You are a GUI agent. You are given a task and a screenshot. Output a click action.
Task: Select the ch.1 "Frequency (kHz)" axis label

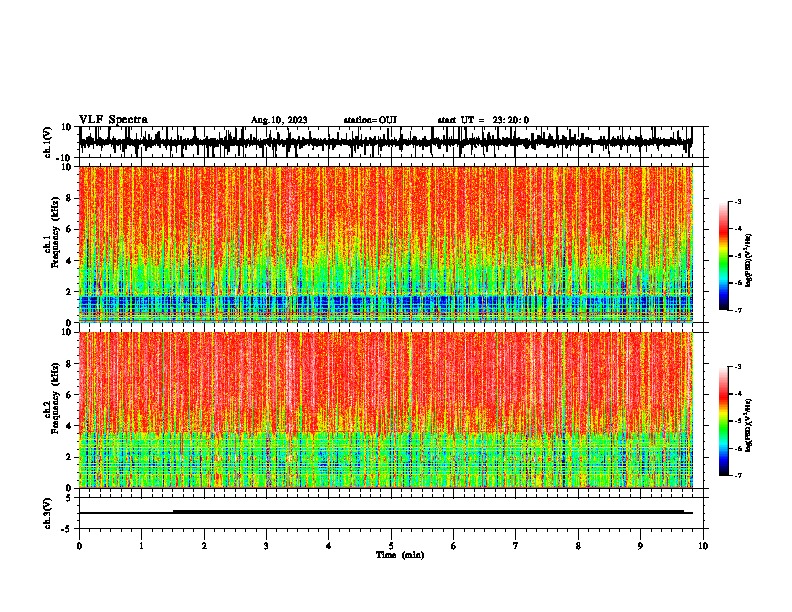(x=55, y=233)
